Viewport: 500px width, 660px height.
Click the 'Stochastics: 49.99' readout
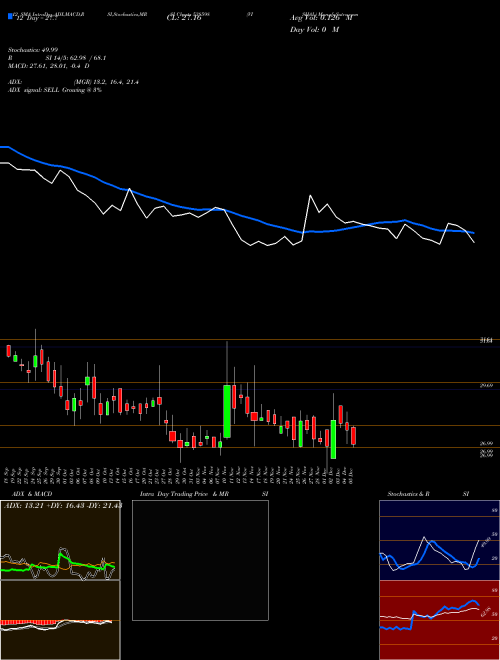tap(33, 50)
